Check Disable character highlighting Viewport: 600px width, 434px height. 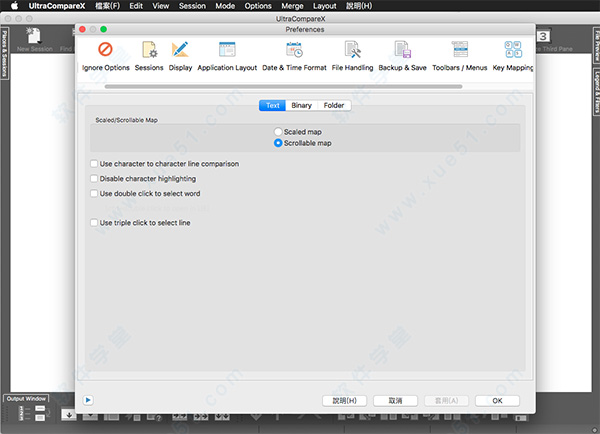94,178
